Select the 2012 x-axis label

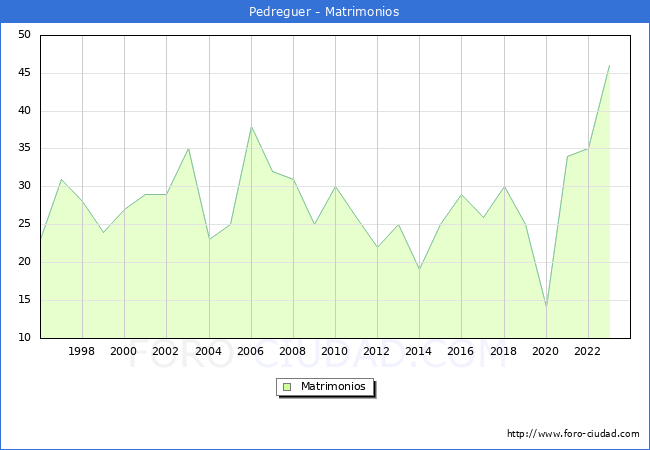pyautogui.click(x=376, y=351)
